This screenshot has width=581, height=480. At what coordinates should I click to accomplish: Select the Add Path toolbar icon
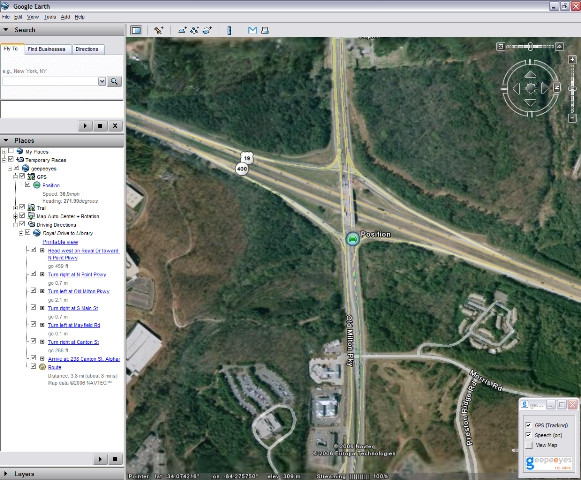pyautogui.click(x=194, y=30)
